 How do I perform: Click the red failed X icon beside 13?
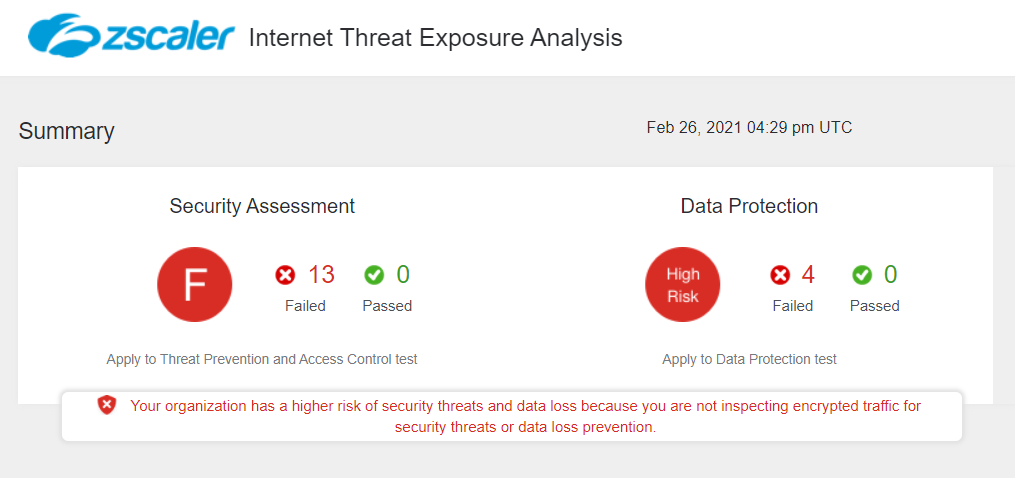[x=286, y=275]
